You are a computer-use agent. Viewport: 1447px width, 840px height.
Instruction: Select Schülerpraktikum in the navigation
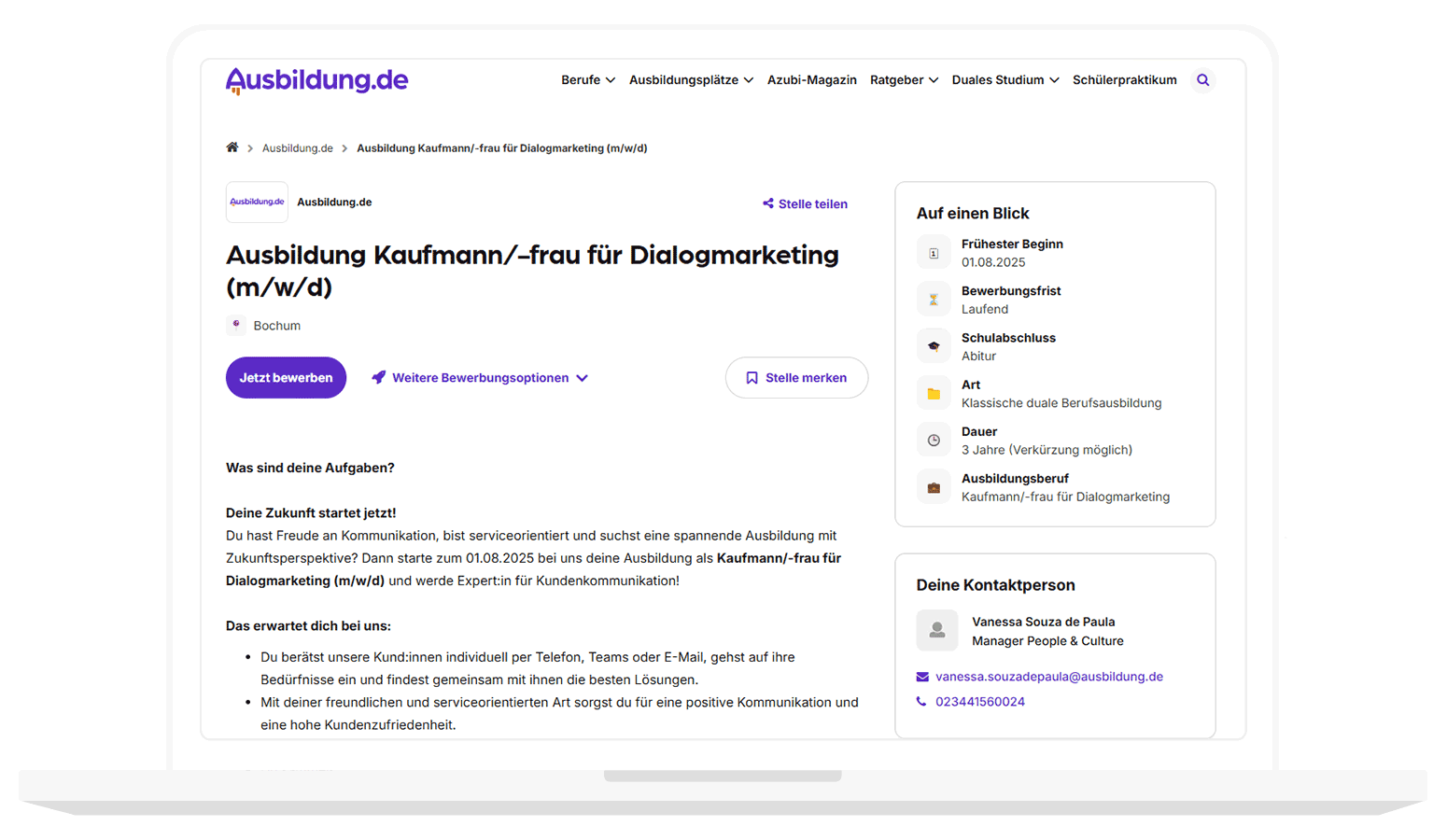[1125, 80]
